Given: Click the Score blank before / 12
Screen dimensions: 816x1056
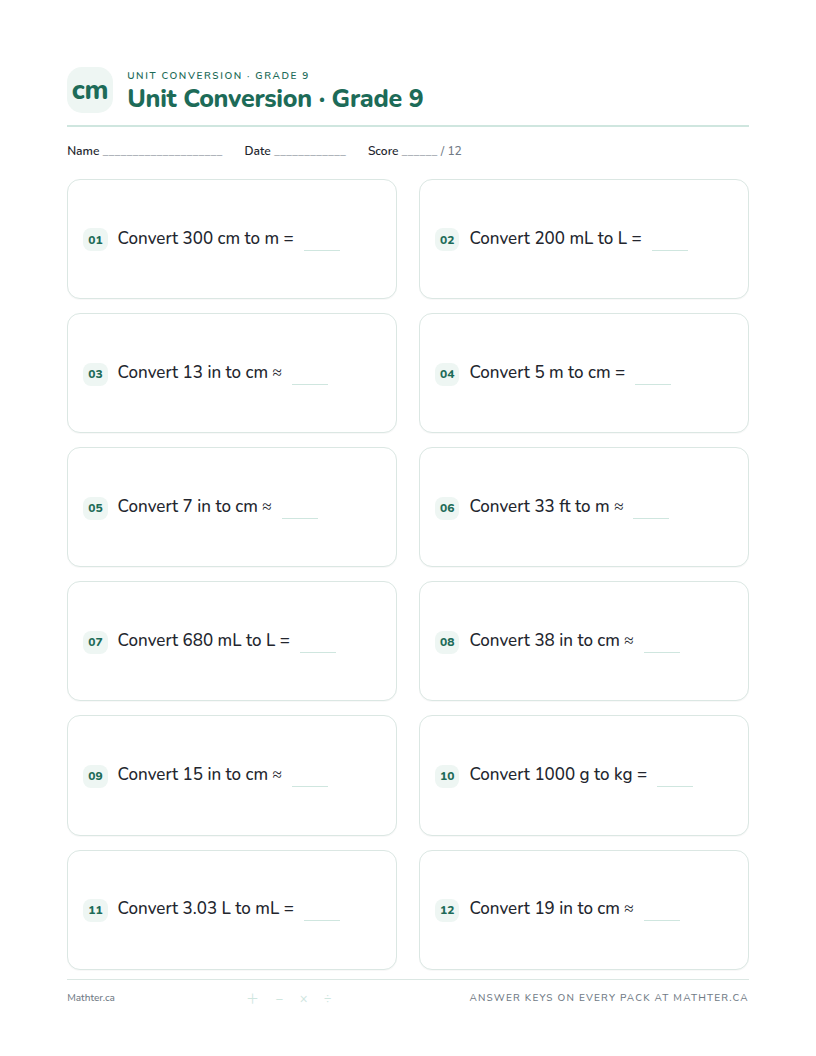Looking at the screenshot, I should [419, 155].
